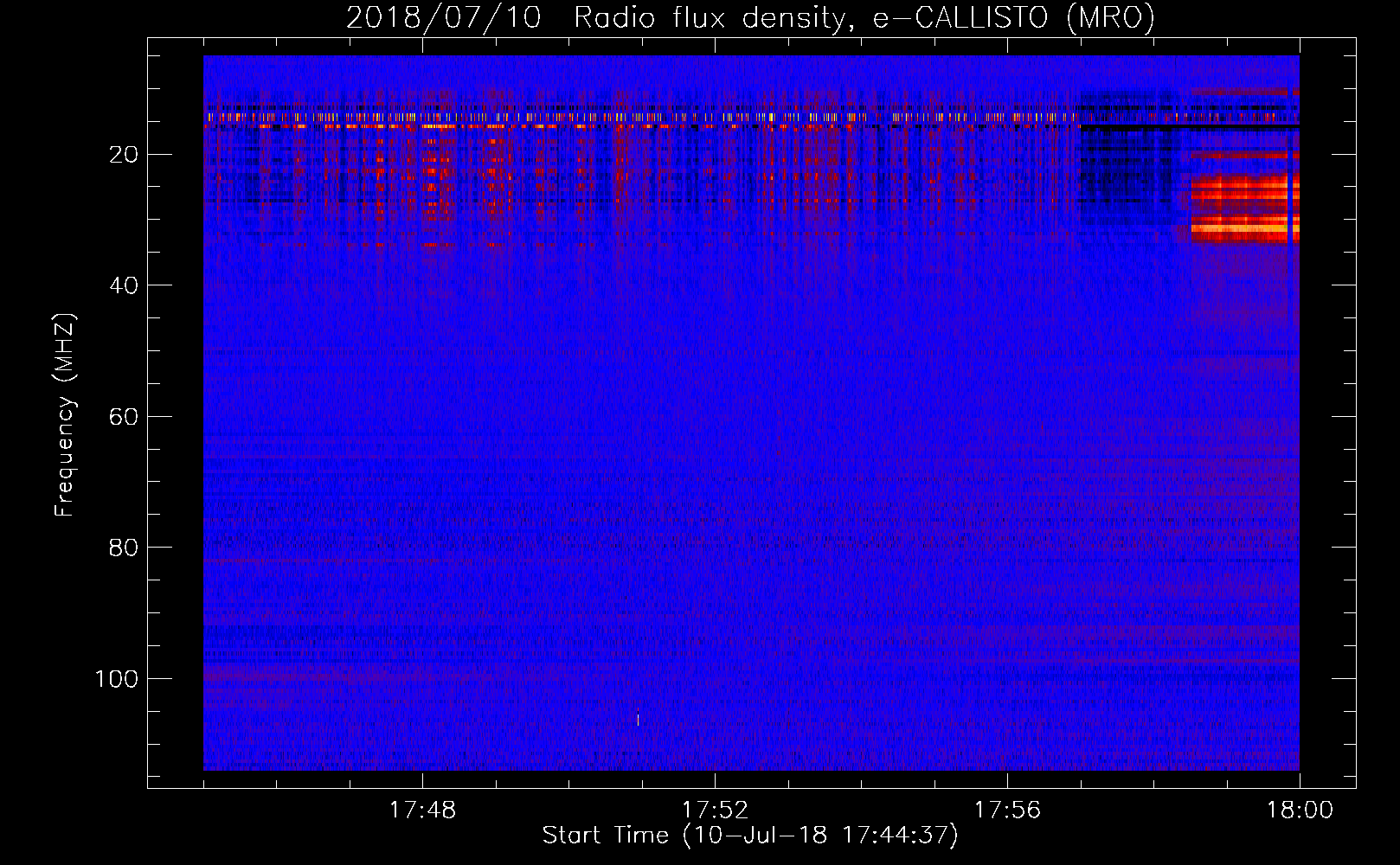
Task: Click the 17:48 time tick label
Action: 422,811
